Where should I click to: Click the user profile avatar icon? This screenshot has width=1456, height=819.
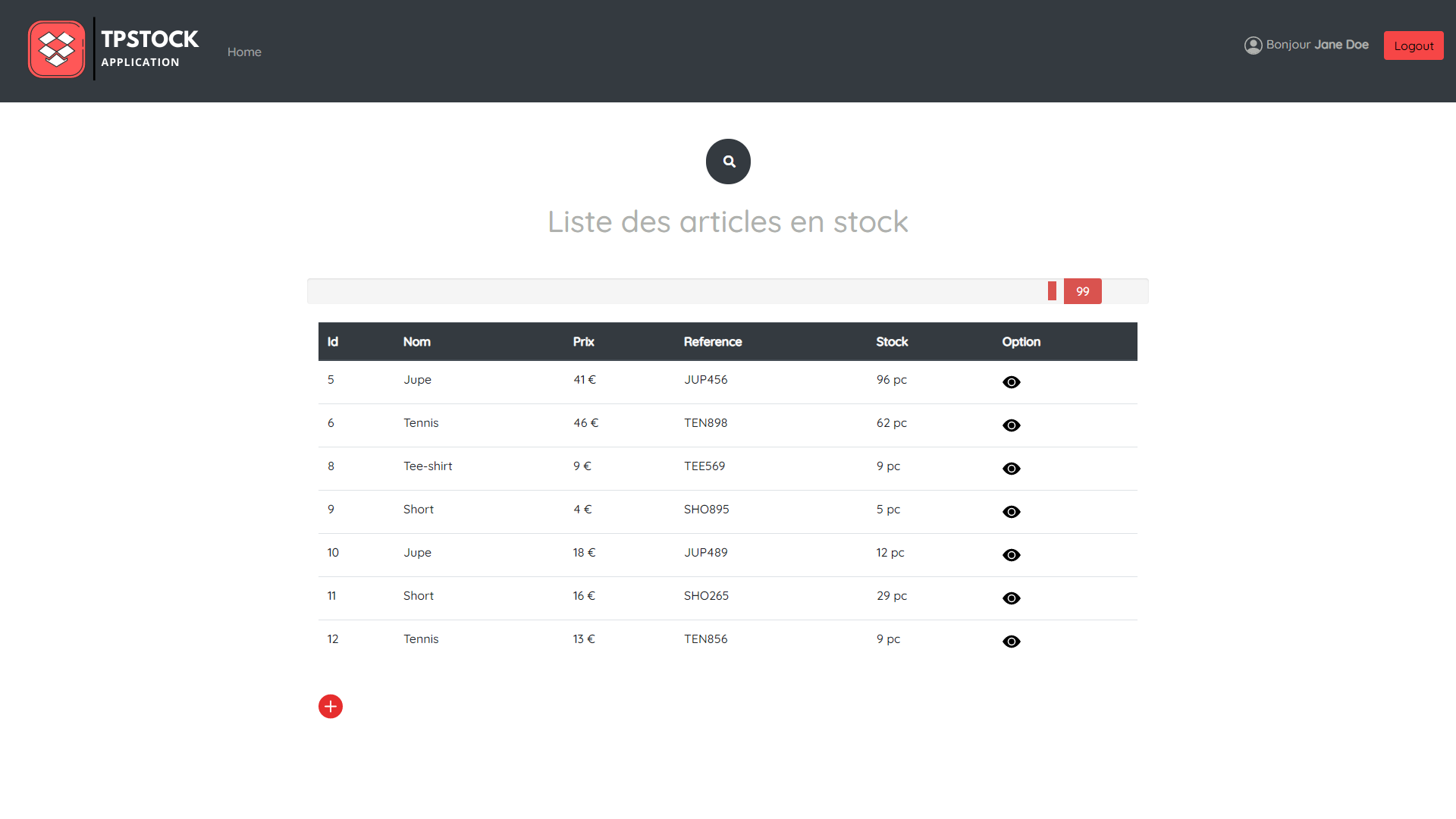click(1254, 45)
